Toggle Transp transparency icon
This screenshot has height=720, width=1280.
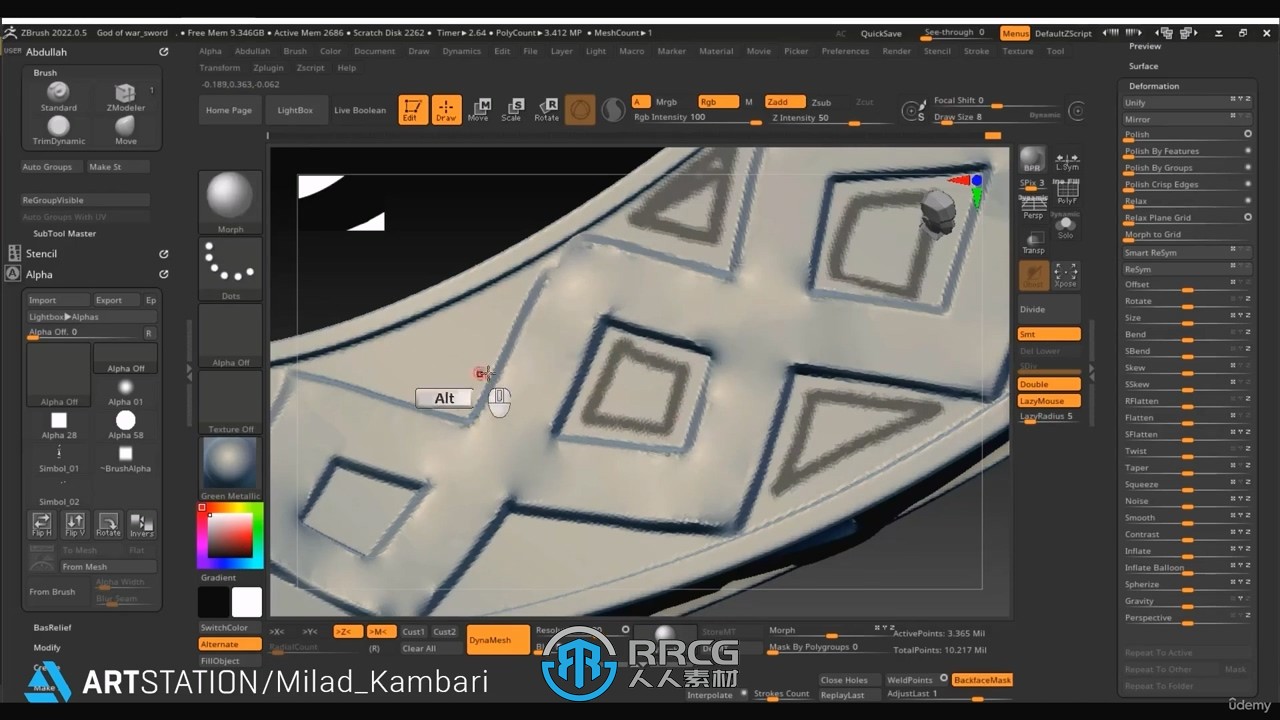(1033, 243)
